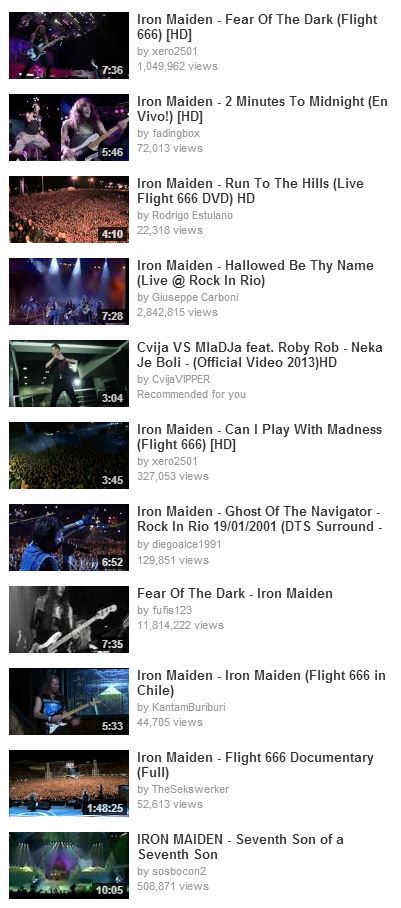The height and width of the screenshot is (908, 401).
Task: Click Seventh Son of a Seventh Son title
Action: [x=240, y=847]
